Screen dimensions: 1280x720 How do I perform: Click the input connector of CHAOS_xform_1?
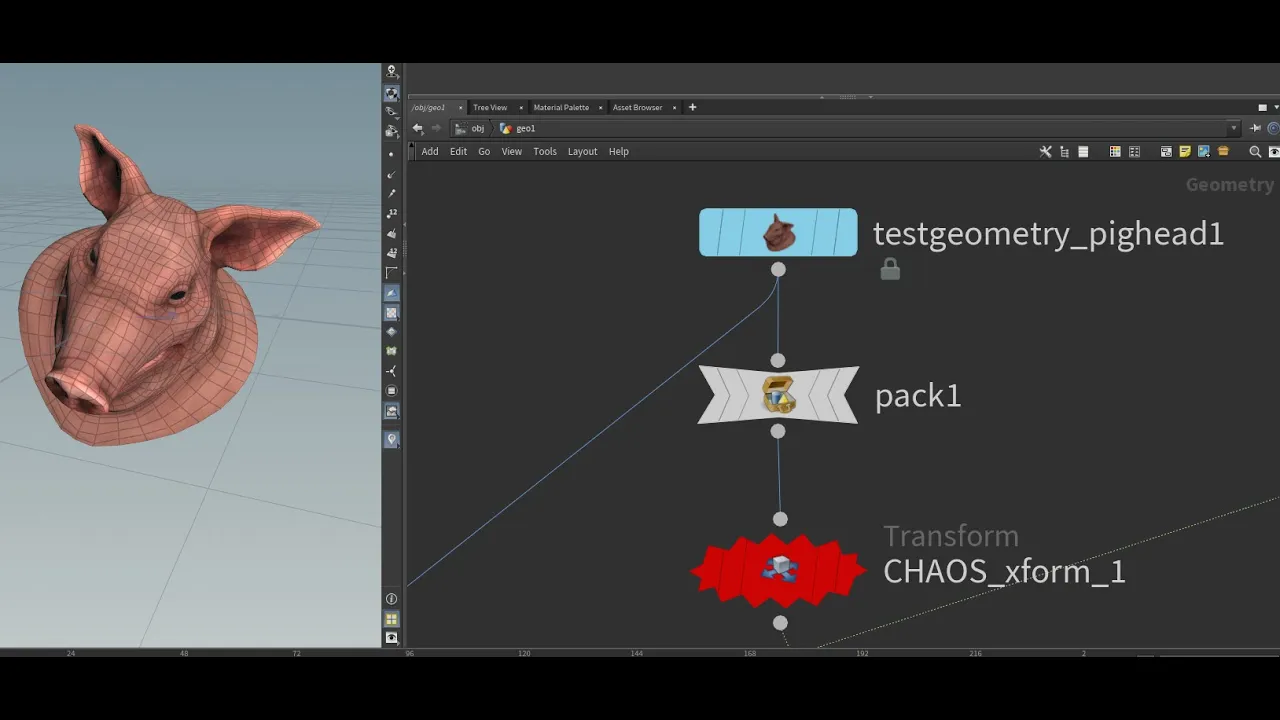pyautogui.click(x=780, y=519)
